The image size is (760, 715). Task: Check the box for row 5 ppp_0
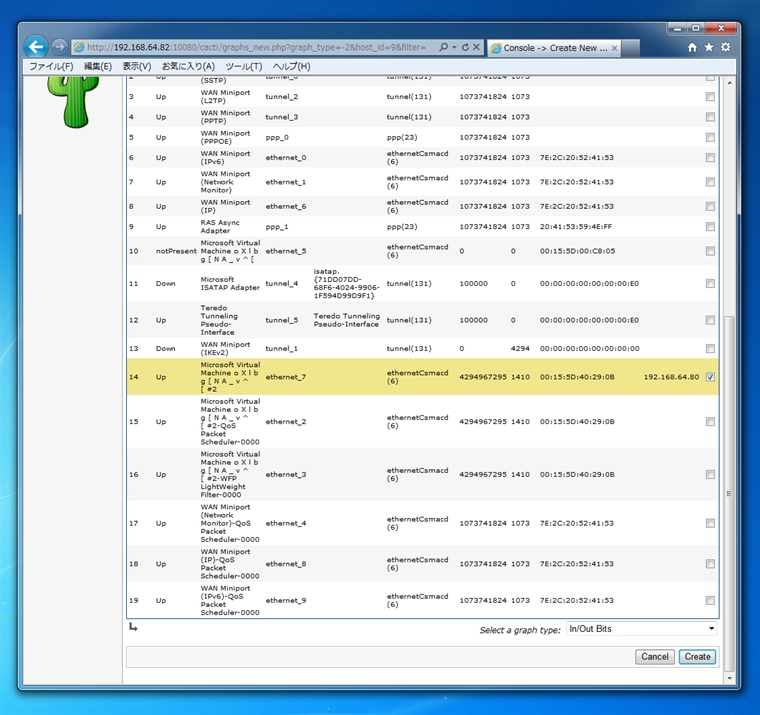click(710, 137)
